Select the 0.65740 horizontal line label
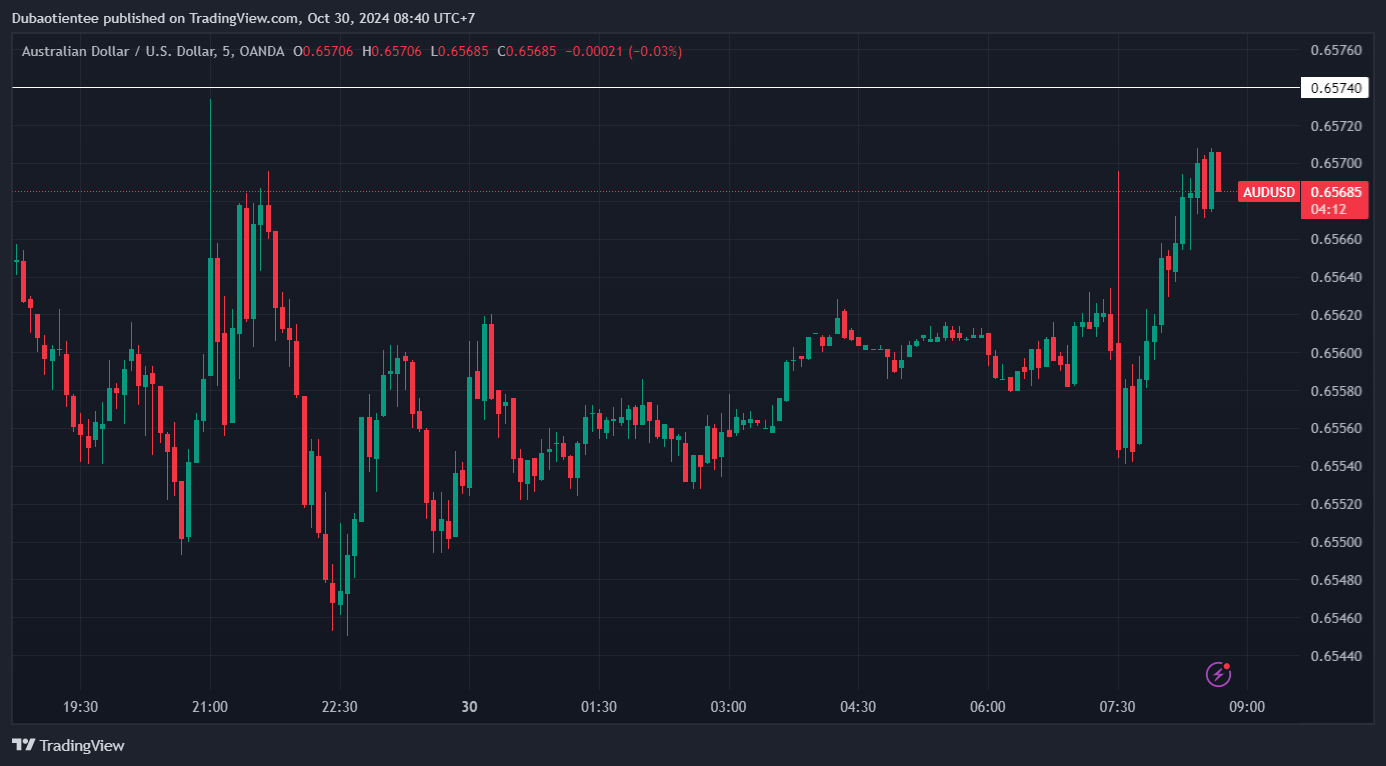1386x766 pixels. [x=1335, y=88]
